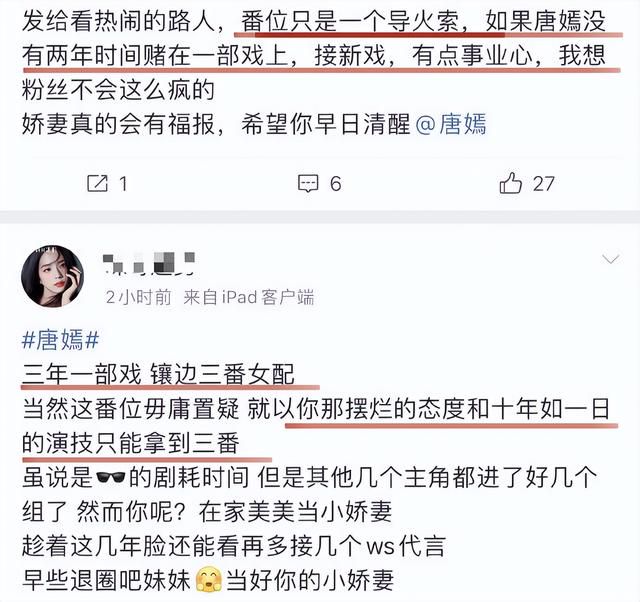640x602 pixels.
Task: Open the #唐嫣# hashtag topic
Action: [60, 340]
